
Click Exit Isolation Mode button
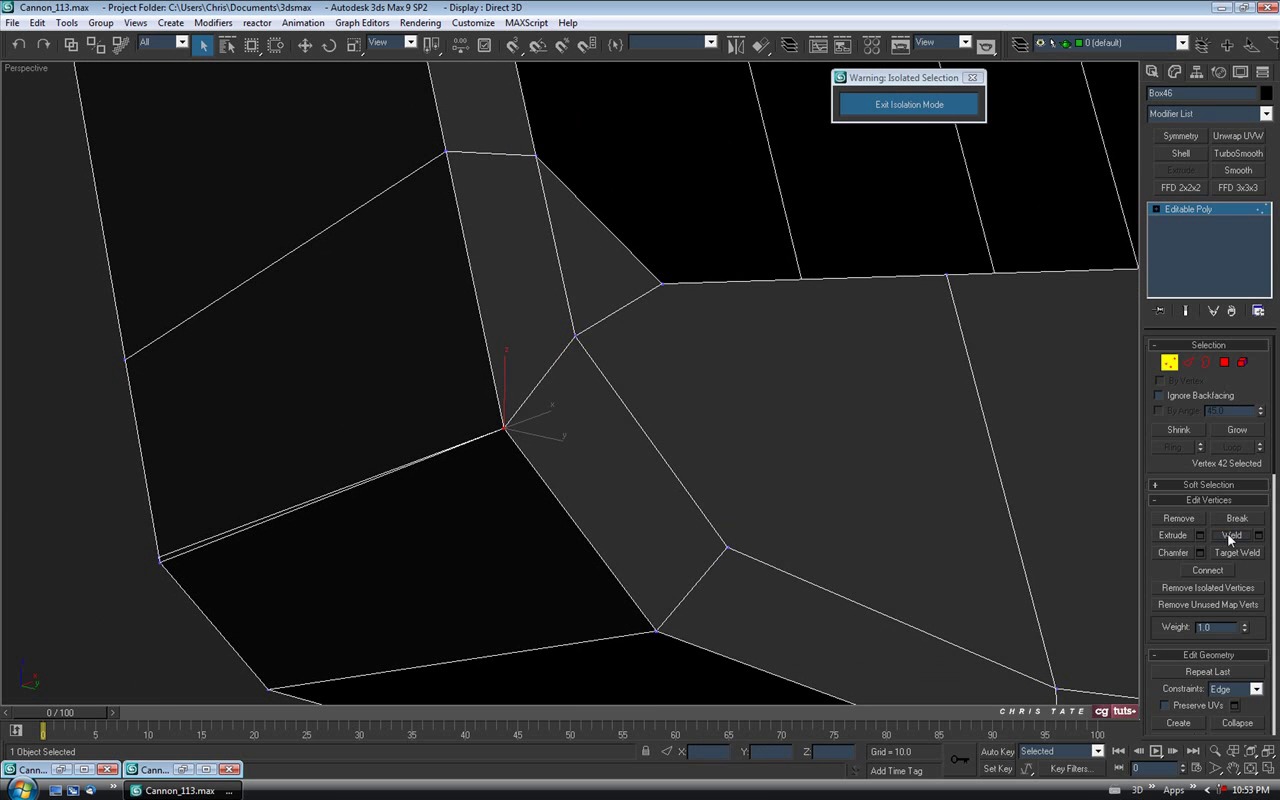[909, 105]
